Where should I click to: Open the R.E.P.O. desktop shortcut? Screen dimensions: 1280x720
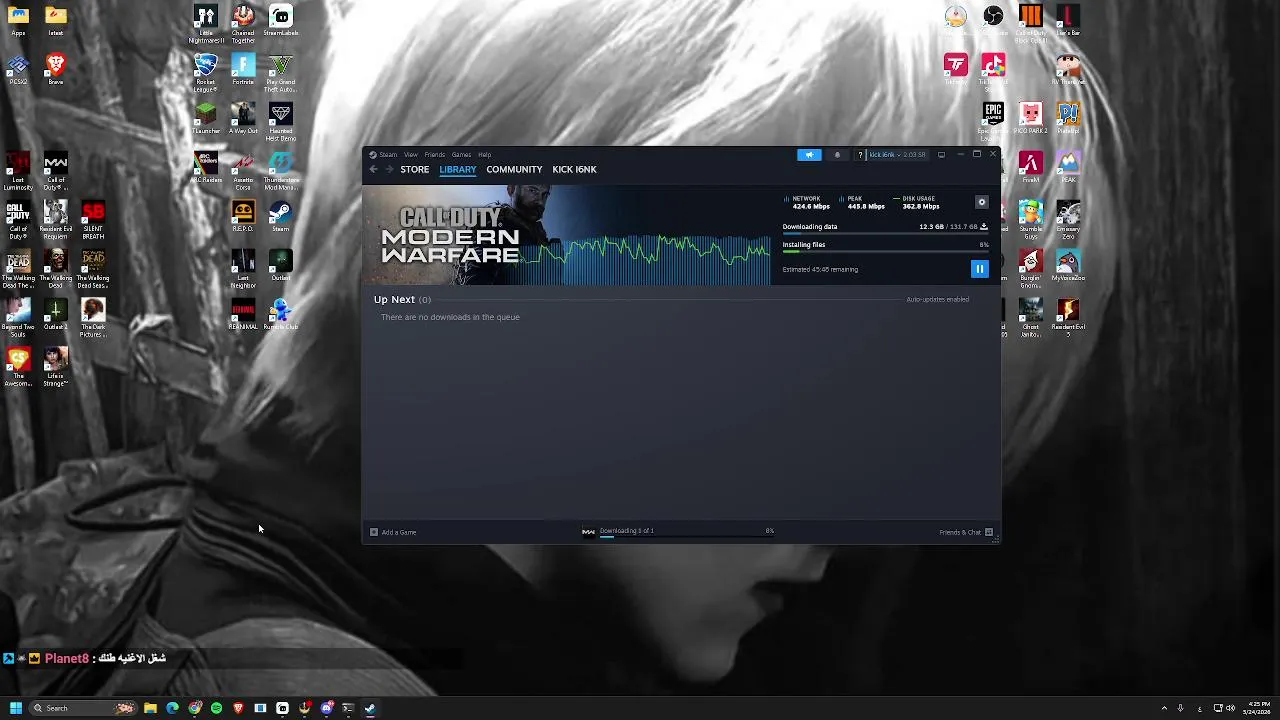pos(243,217)
